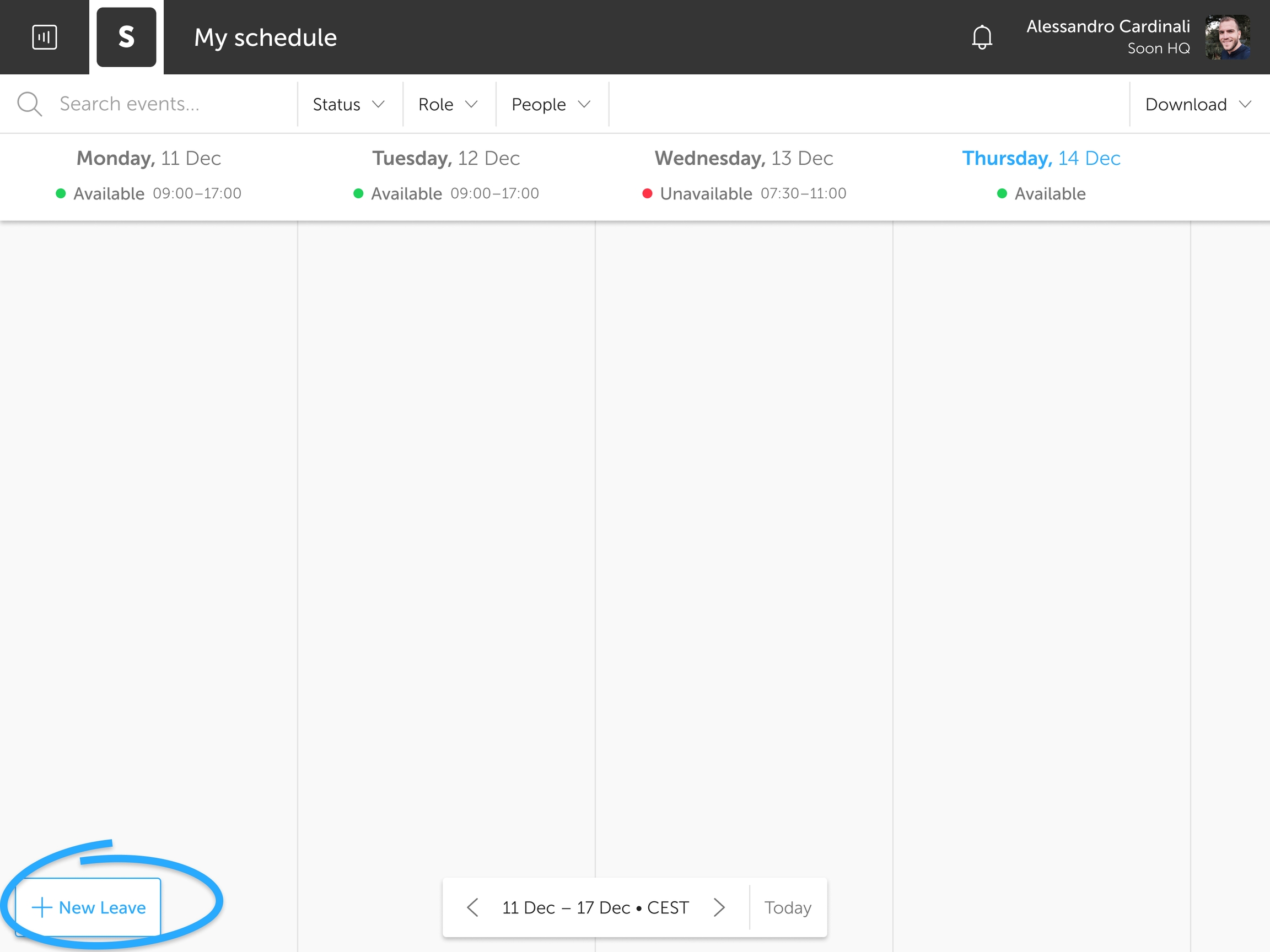
Task: Go to previous week arrow
Action: point(472,908)
